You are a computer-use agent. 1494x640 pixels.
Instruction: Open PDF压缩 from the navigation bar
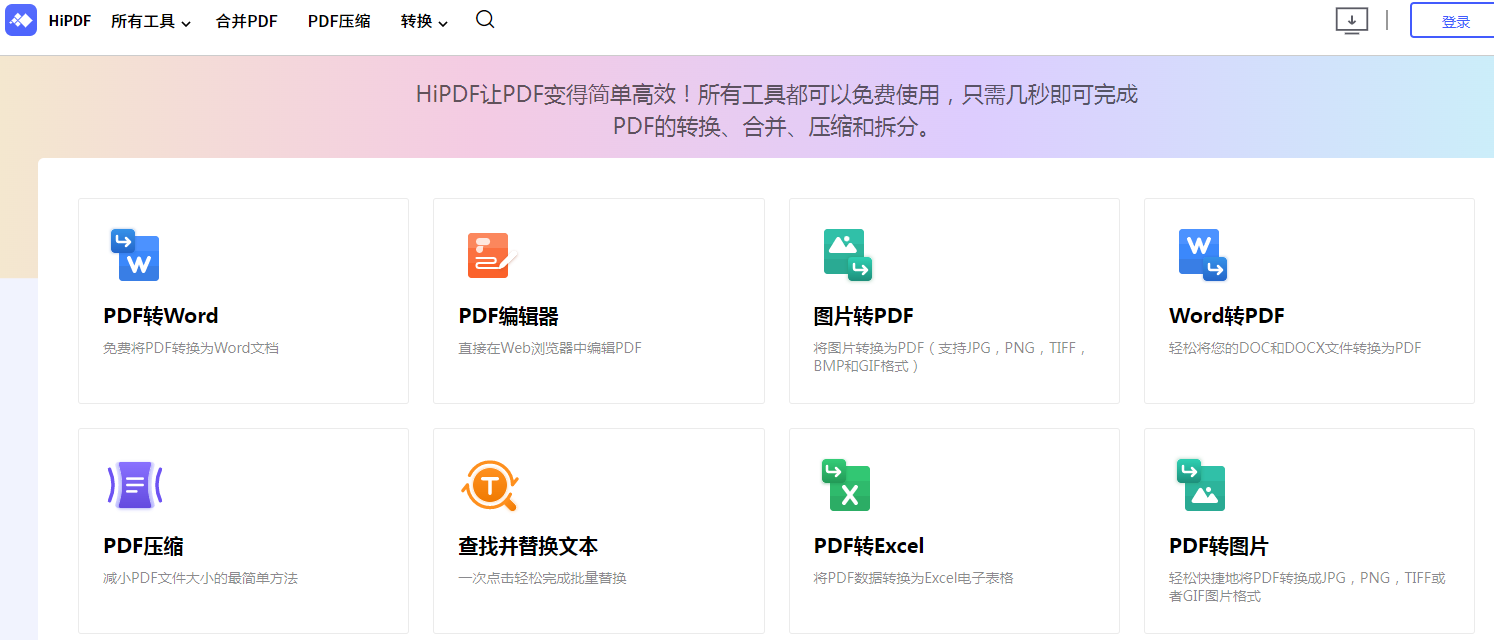click(339, 21)
